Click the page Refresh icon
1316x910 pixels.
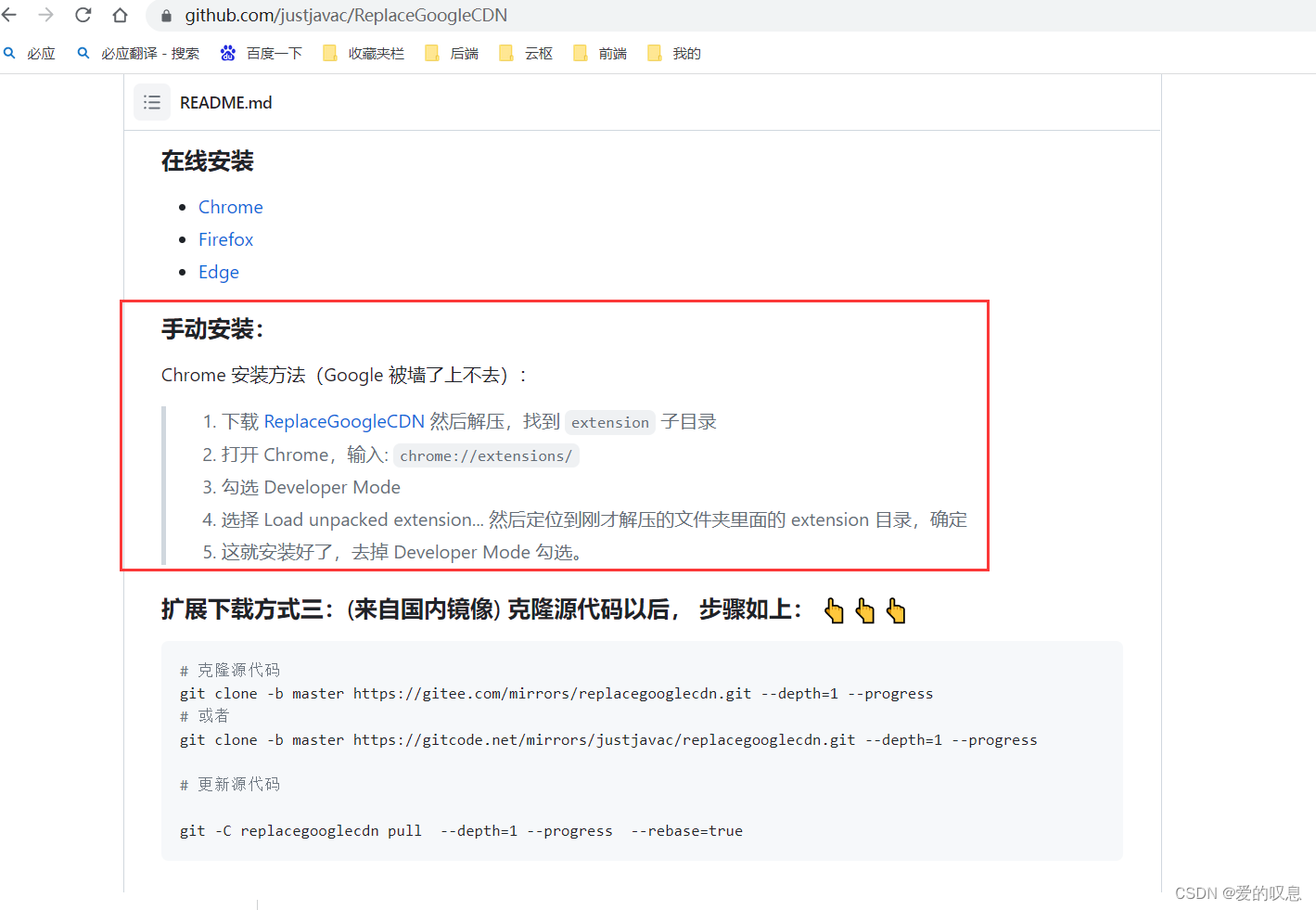[83, 15]
